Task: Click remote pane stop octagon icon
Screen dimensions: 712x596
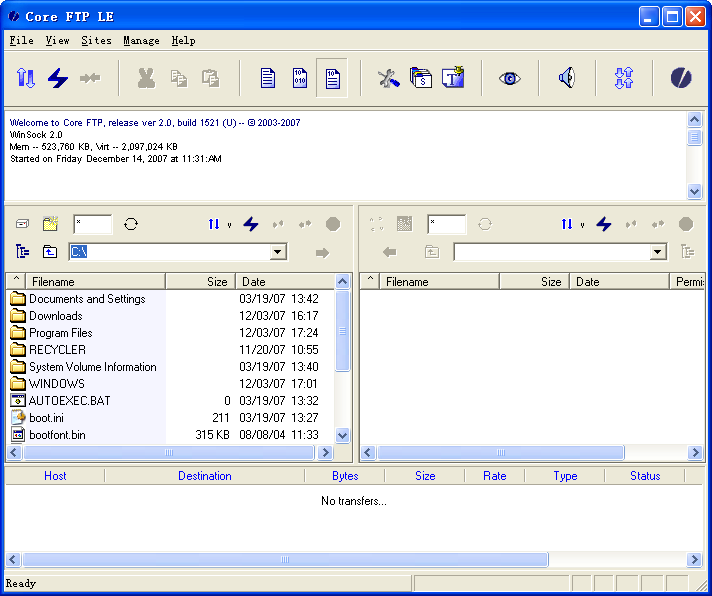Action: click(x=686, y=224)
